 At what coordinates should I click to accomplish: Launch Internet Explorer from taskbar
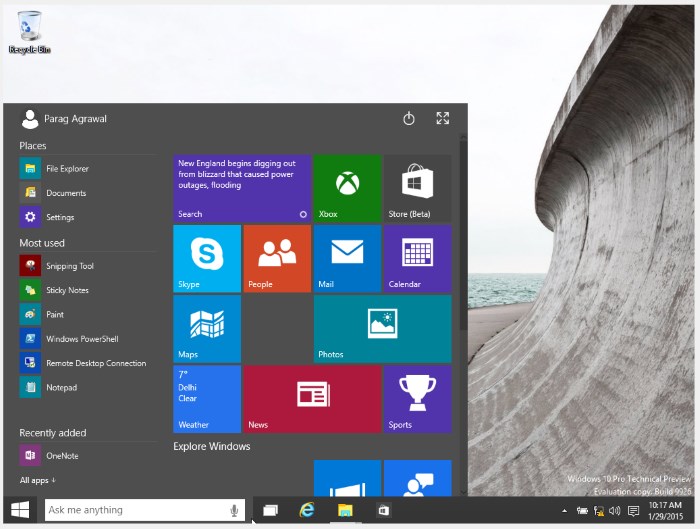tap(307, 510)
